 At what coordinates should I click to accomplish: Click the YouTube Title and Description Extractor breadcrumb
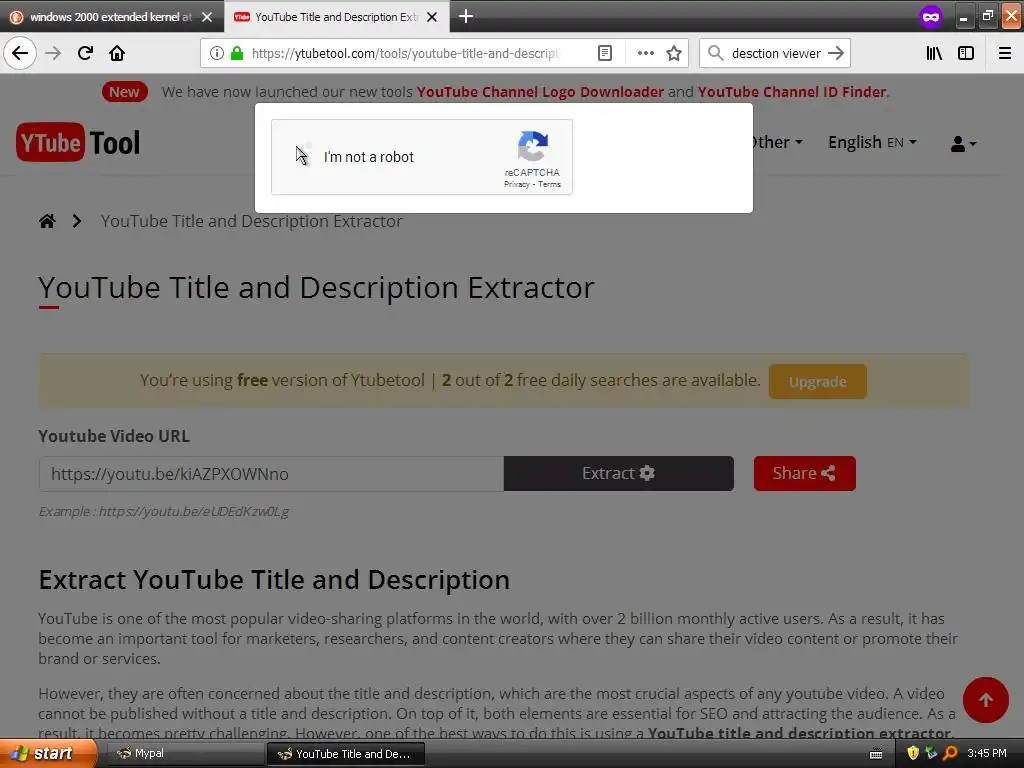coord(251,221)
